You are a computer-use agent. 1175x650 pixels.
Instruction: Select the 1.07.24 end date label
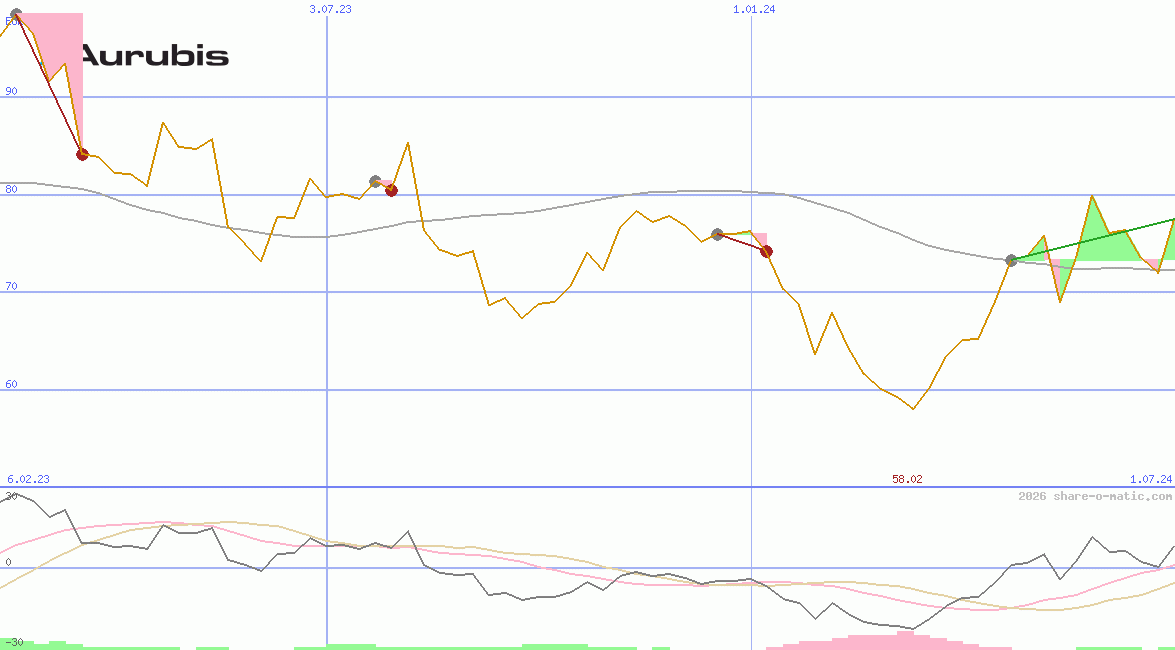click(1150, 479)
